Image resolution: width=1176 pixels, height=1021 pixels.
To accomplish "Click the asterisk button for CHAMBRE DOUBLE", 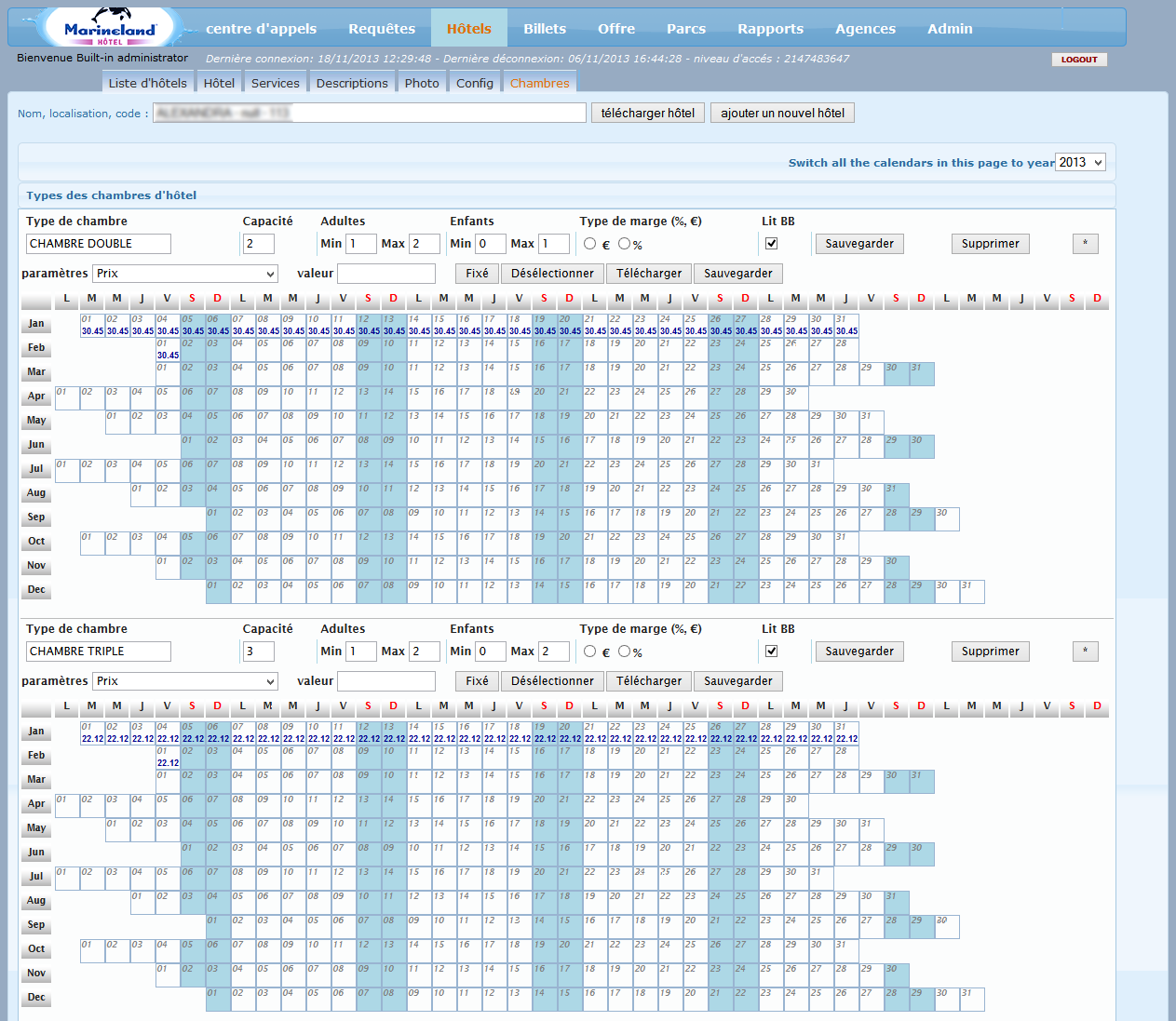I will click(x=1086, y=244).
